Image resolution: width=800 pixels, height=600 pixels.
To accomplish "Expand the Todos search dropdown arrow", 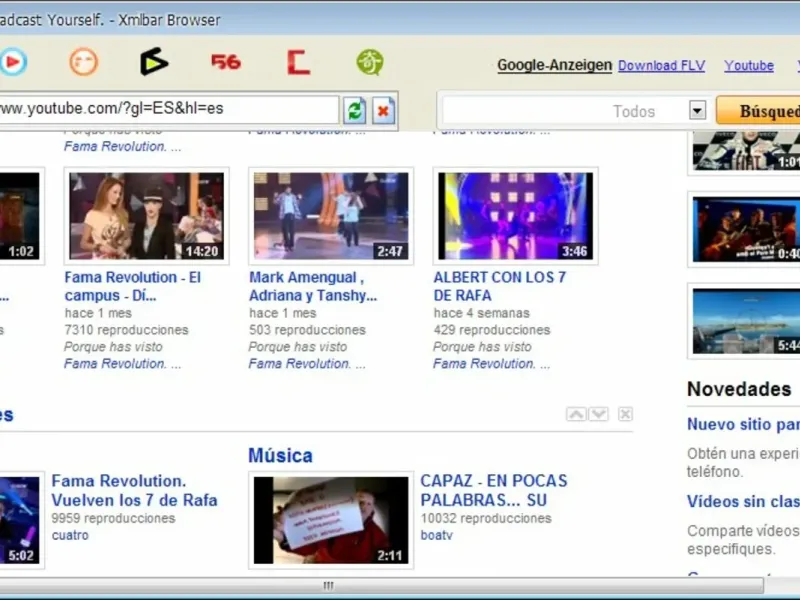I will coord(697,110).
